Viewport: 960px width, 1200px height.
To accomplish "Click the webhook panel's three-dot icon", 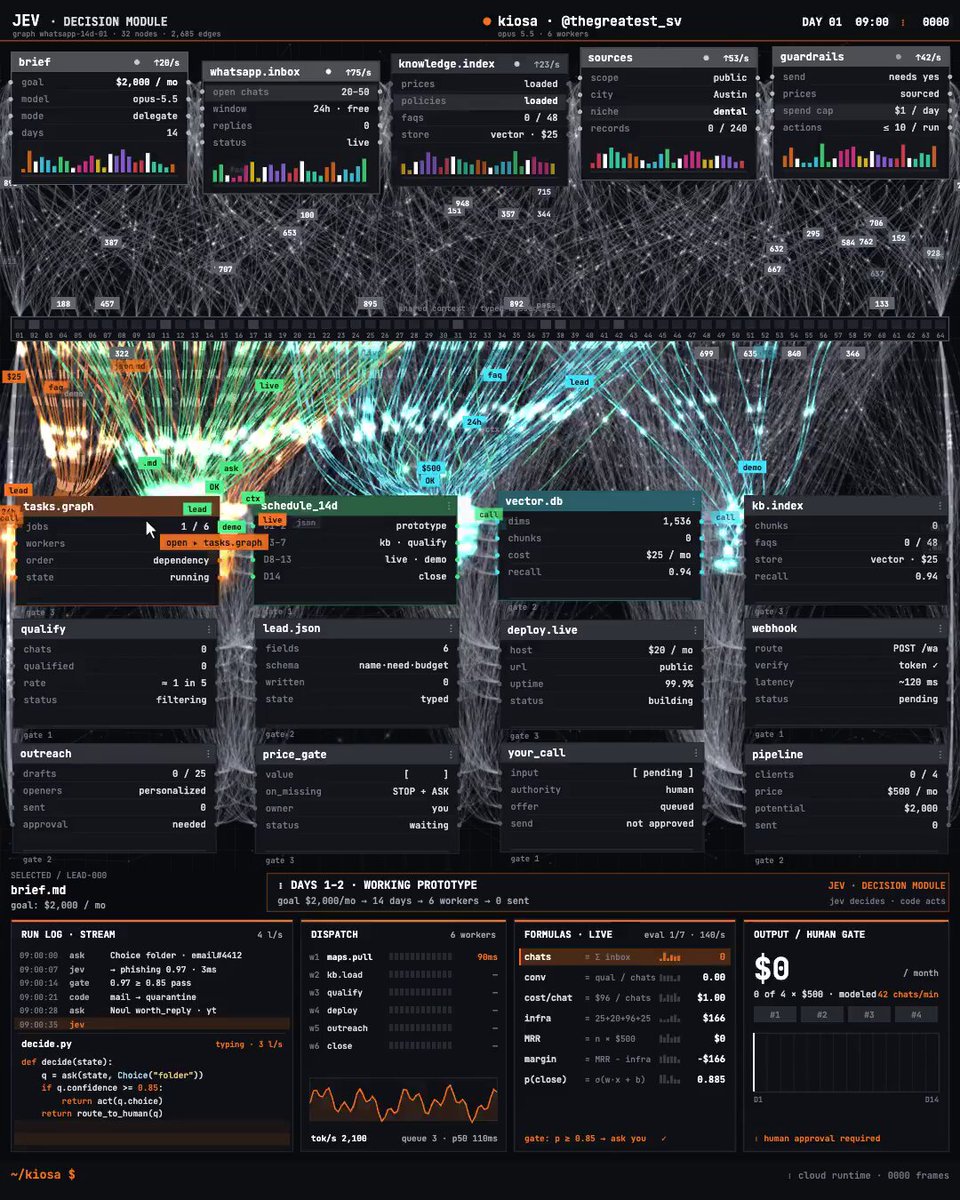I will tap(938, 629).
